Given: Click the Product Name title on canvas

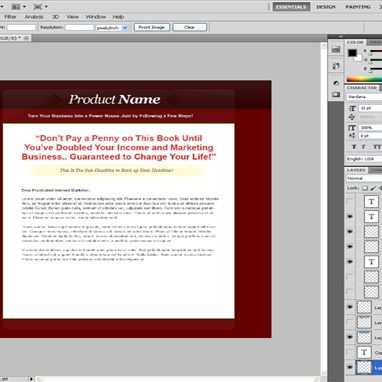Looking at the screenshot, I should (114, 99).
